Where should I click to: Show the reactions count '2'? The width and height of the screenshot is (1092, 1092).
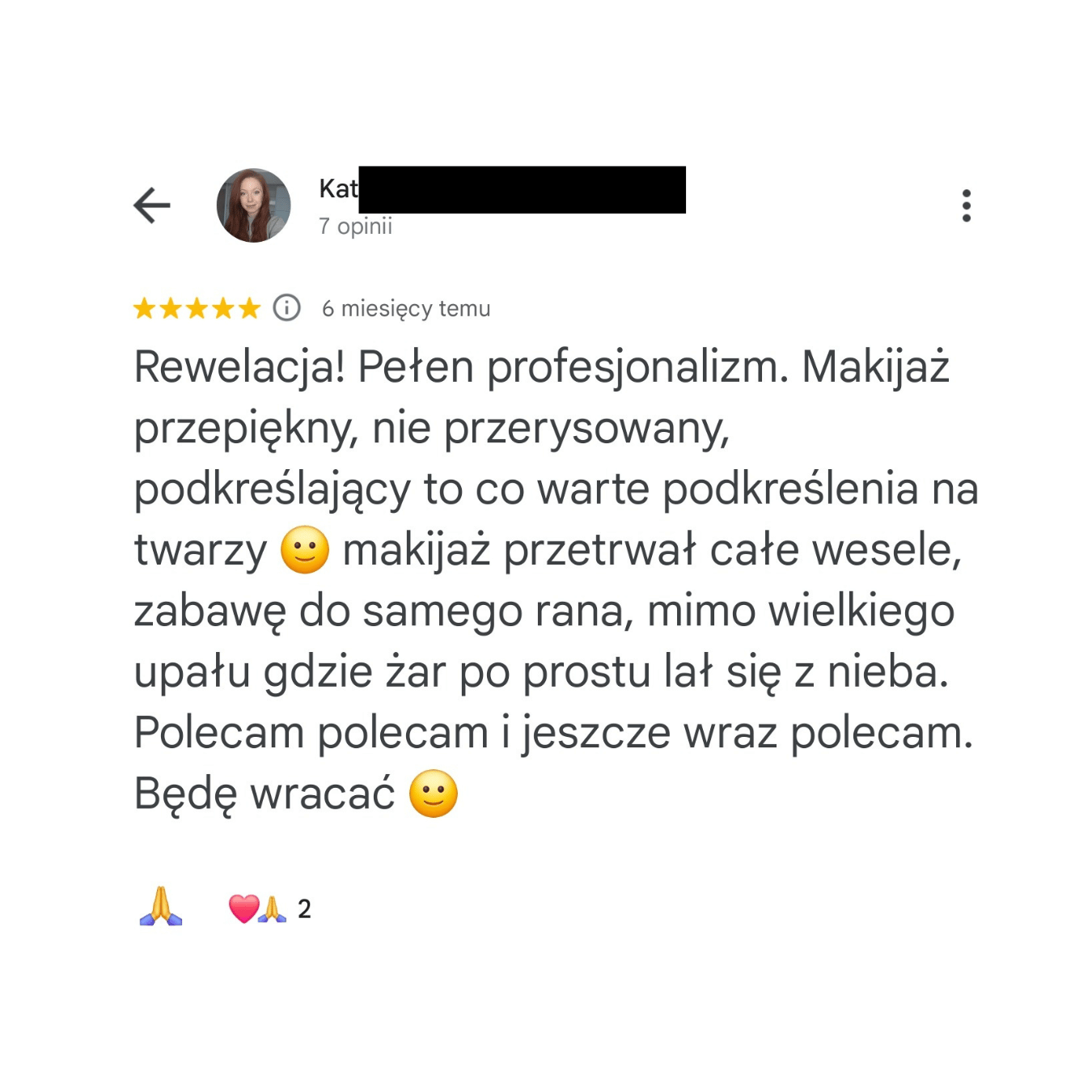coord(304,909)
